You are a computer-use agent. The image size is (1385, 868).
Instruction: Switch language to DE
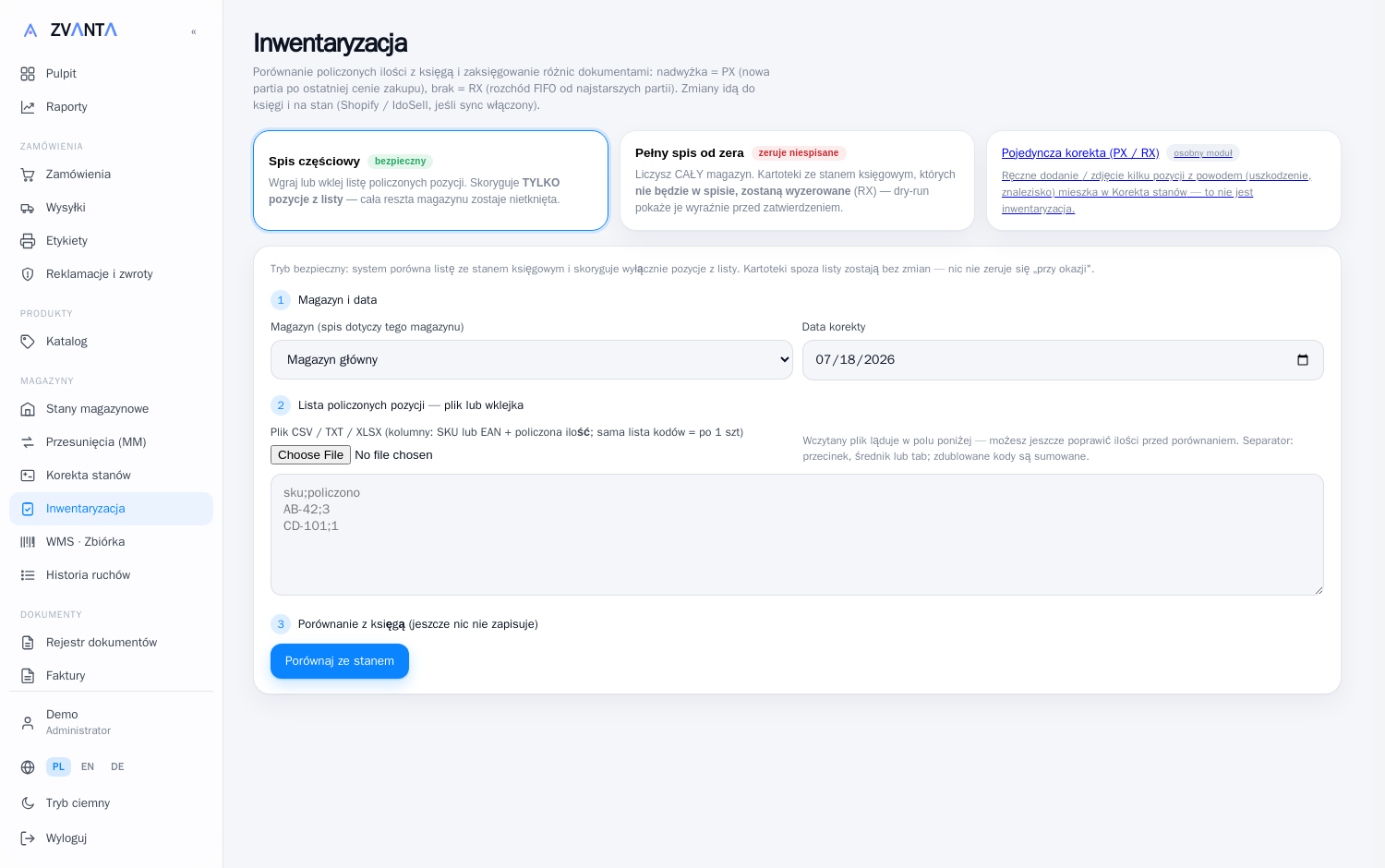117,766
